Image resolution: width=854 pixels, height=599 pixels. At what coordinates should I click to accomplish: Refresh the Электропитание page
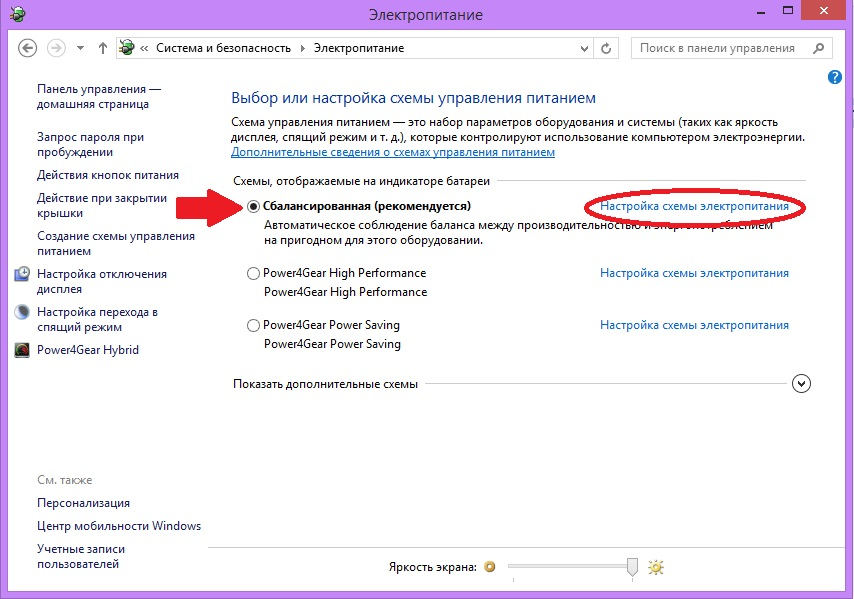click(x=606, y=48)
